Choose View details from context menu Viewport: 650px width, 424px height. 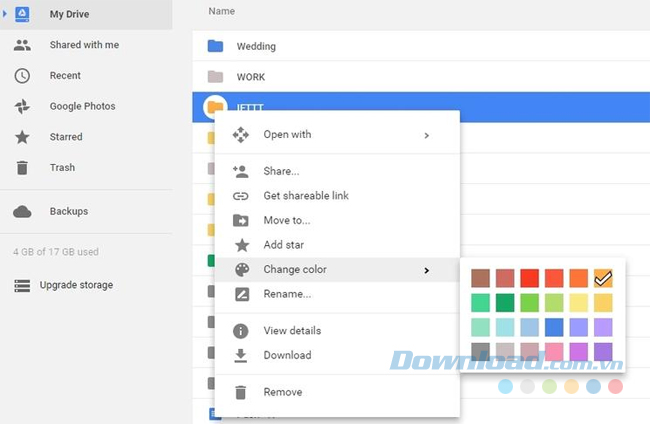(x=337, y=331)
